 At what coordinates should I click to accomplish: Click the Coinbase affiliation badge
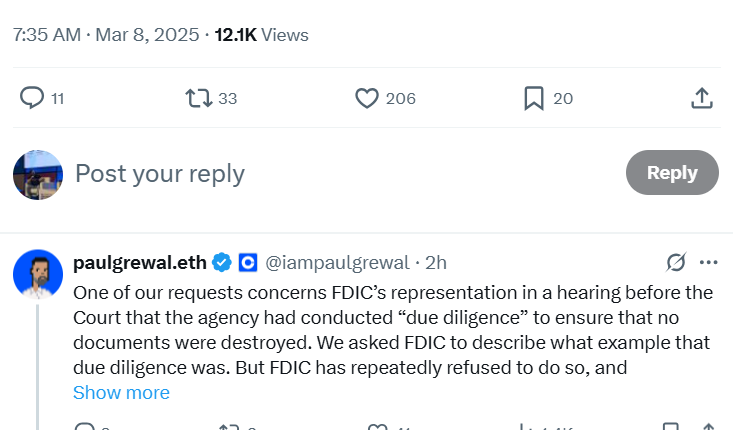pyautogui.click(x=248, y=263)
